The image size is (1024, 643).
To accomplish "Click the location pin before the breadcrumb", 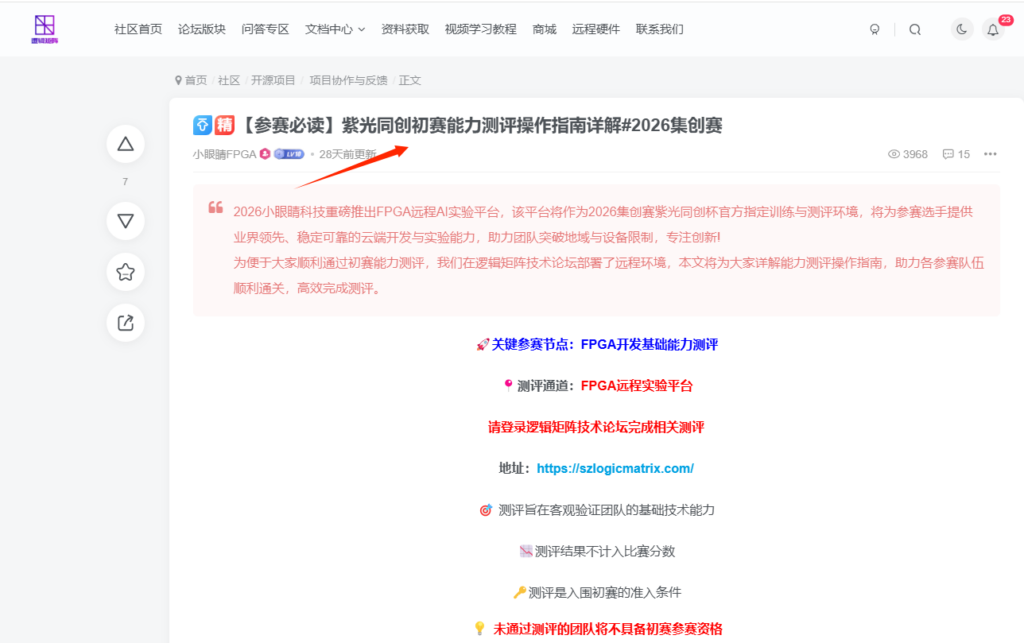I will (176, 80).
